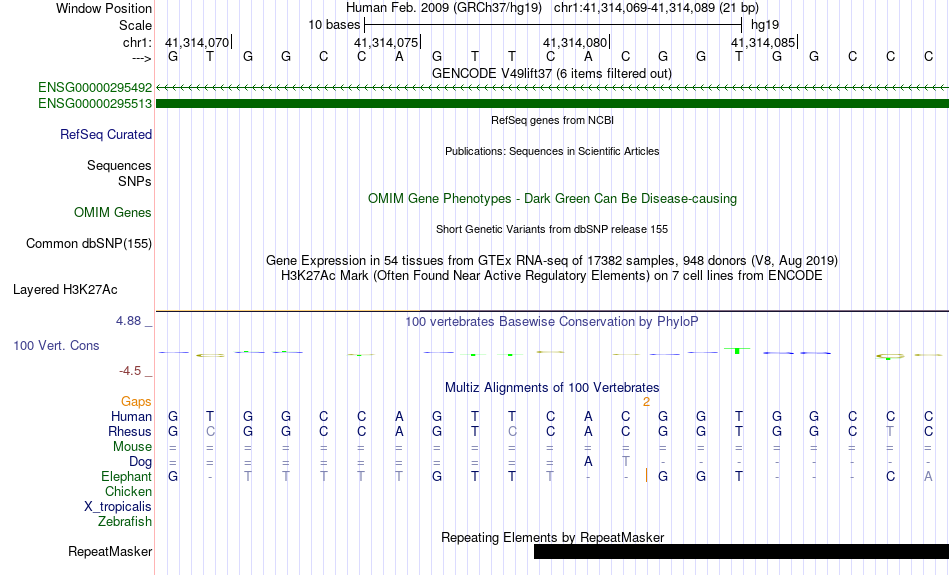Click the RefSeq genes from NCBI title

point(552,120)
